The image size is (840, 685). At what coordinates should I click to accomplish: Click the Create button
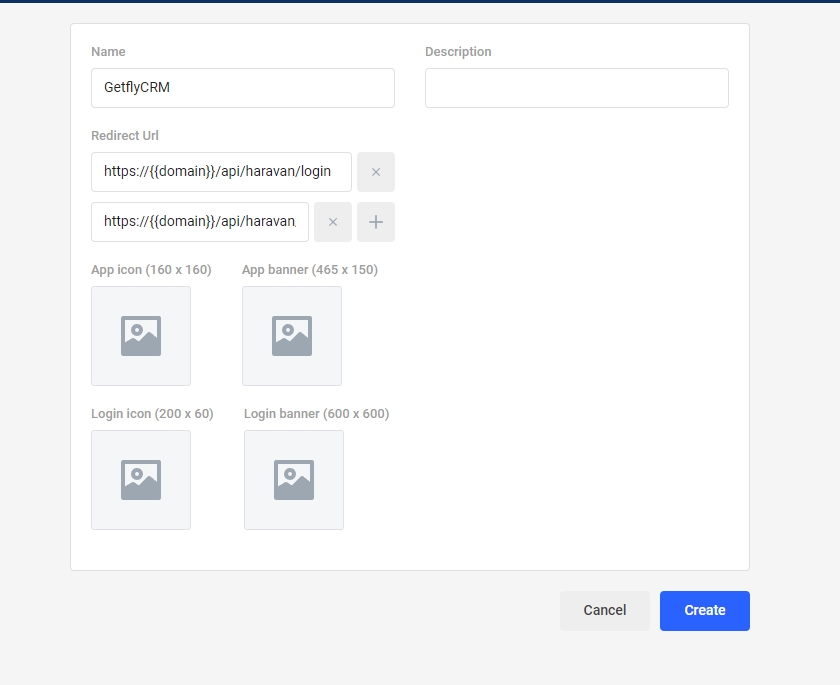(x=704, y=611)
